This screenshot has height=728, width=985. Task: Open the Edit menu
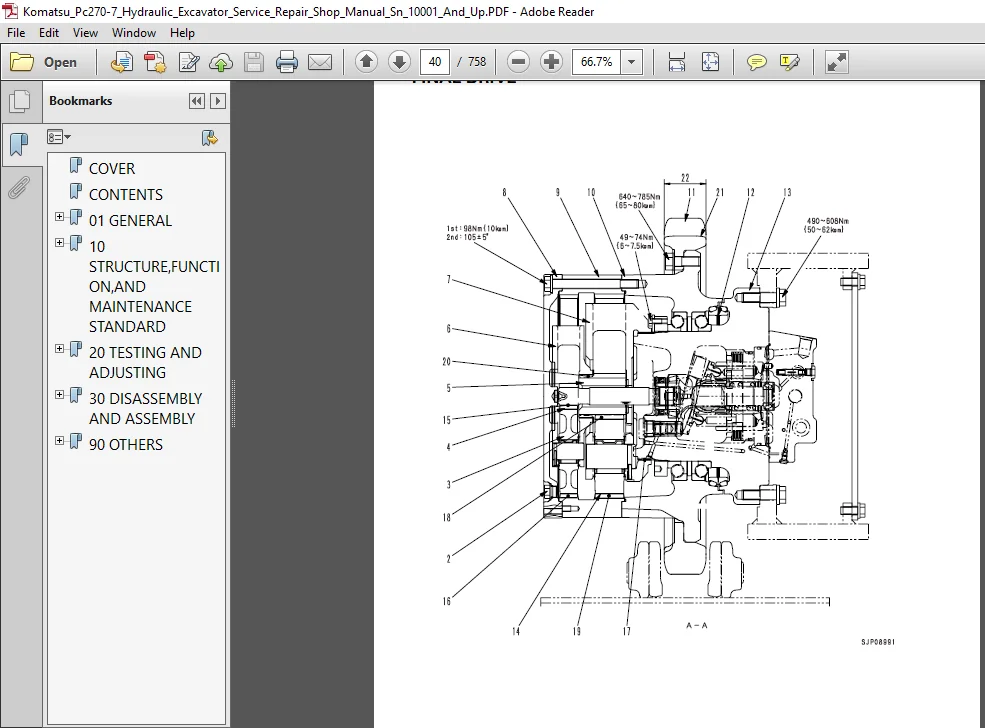coord(48,33)
